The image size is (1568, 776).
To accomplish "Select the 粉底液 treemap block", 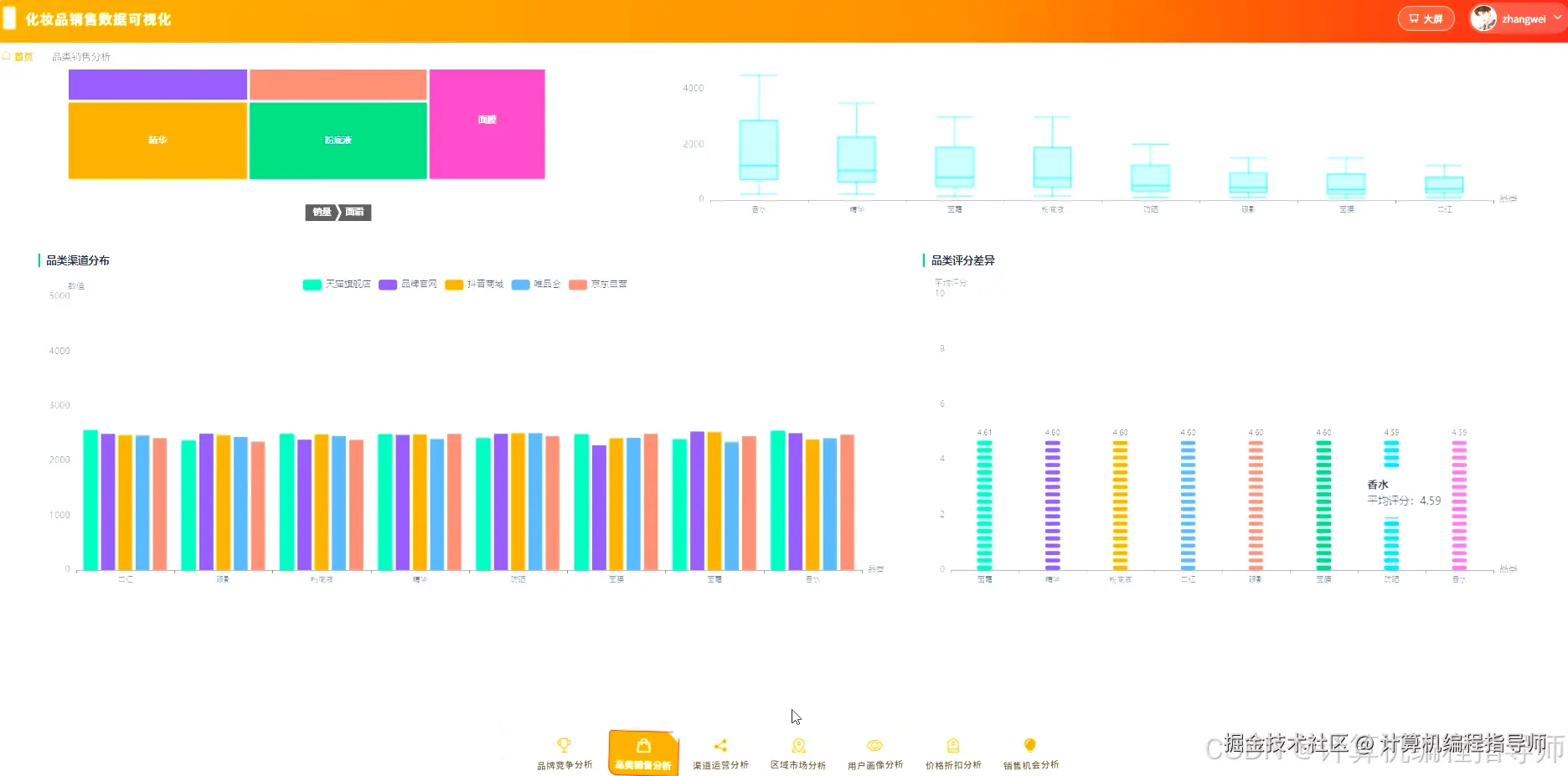I will (338, 141).
